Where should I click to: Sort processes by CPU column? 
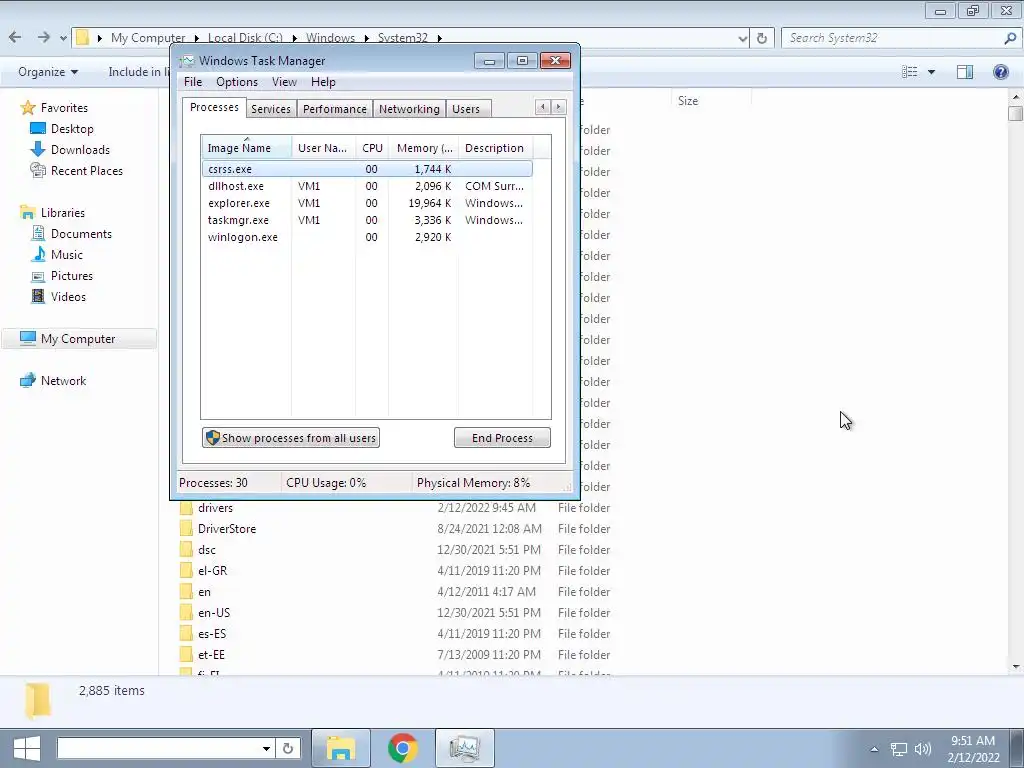[372, 148]
